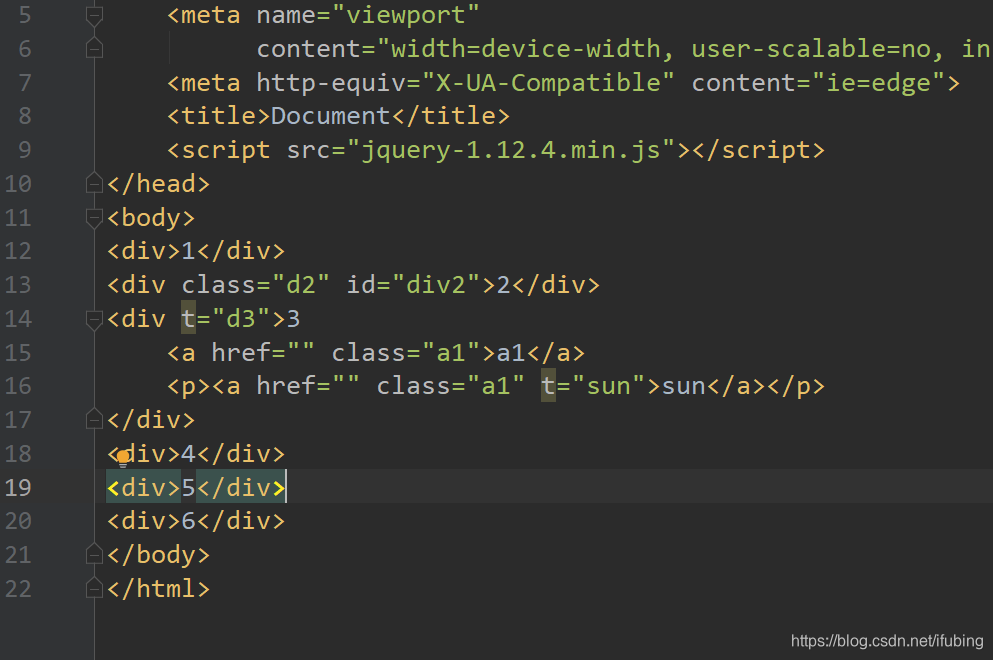The image size is (993, 660).
Task: Toggle the fold marker beside </div> on line 17
Action: coord(94,420)
